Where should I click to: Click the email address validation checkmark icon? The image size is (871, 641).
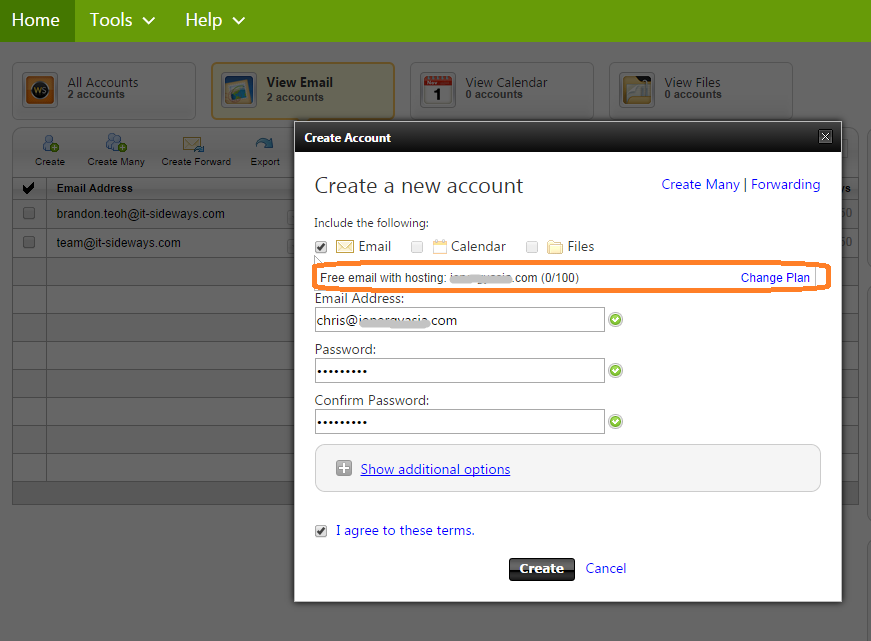click(615, 319)
